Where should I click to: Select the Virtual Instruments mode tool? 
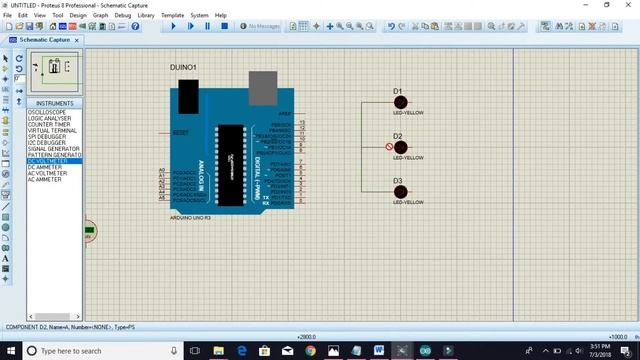(x=5, y=195)
